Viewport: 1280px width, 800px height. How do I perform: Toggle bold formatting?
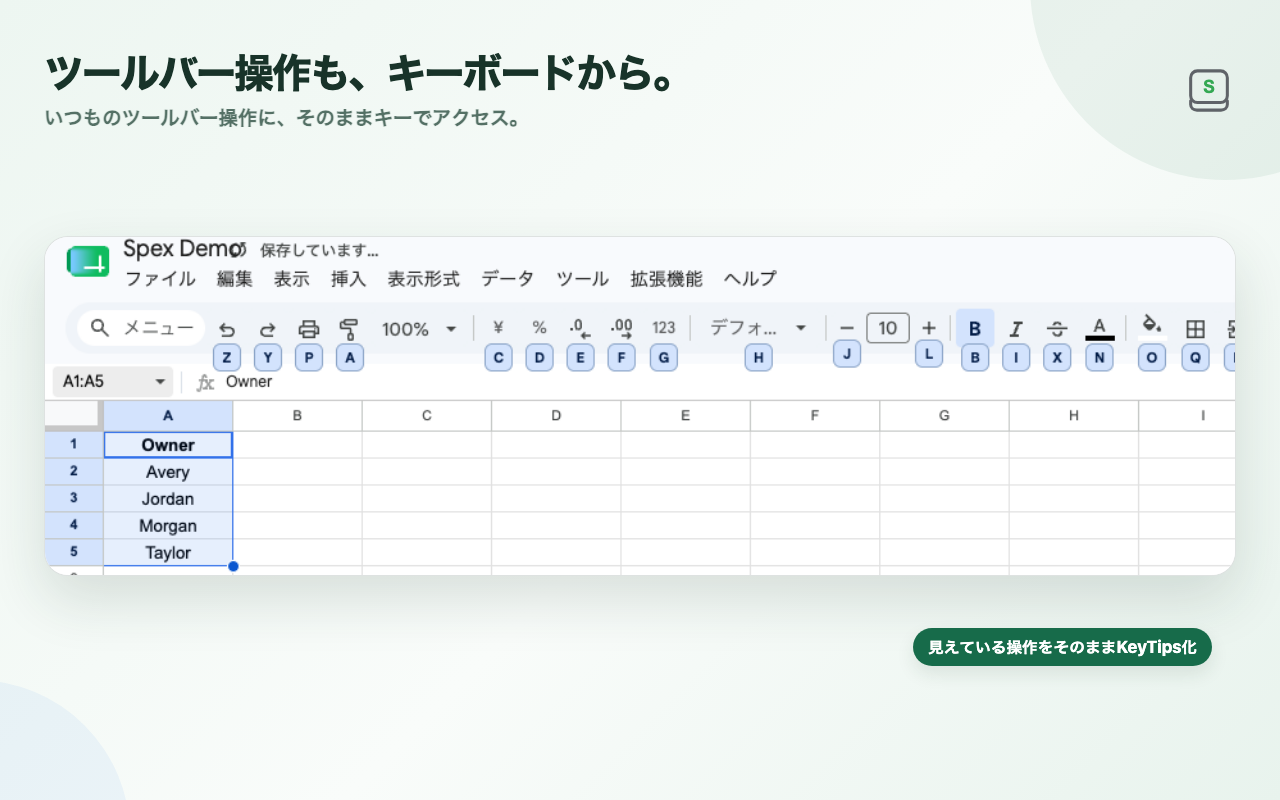pyautogui.click(x=975, y=328)
